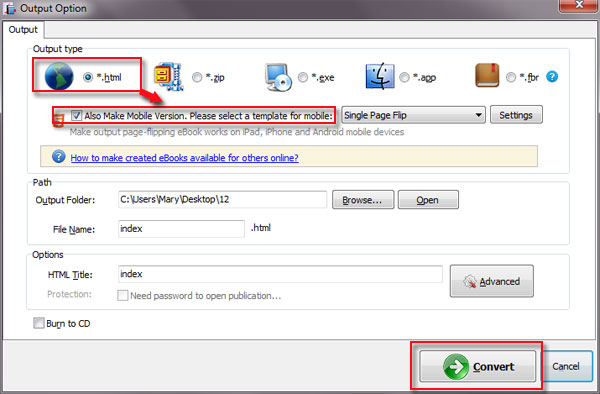
Task: Click the Output Folder path field
Action: (222, 199)
